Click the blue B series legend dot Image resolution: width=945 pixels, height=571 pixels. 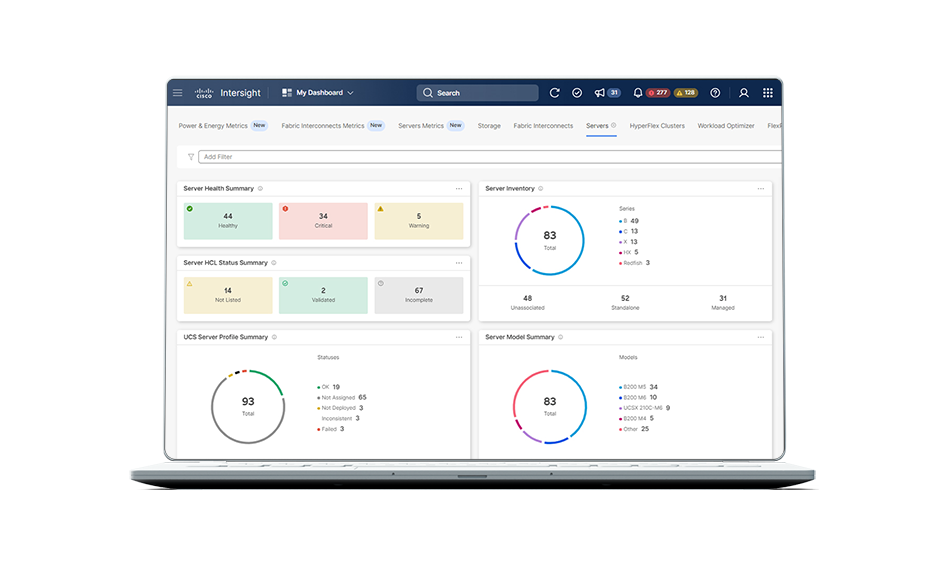tap(620, 221)
